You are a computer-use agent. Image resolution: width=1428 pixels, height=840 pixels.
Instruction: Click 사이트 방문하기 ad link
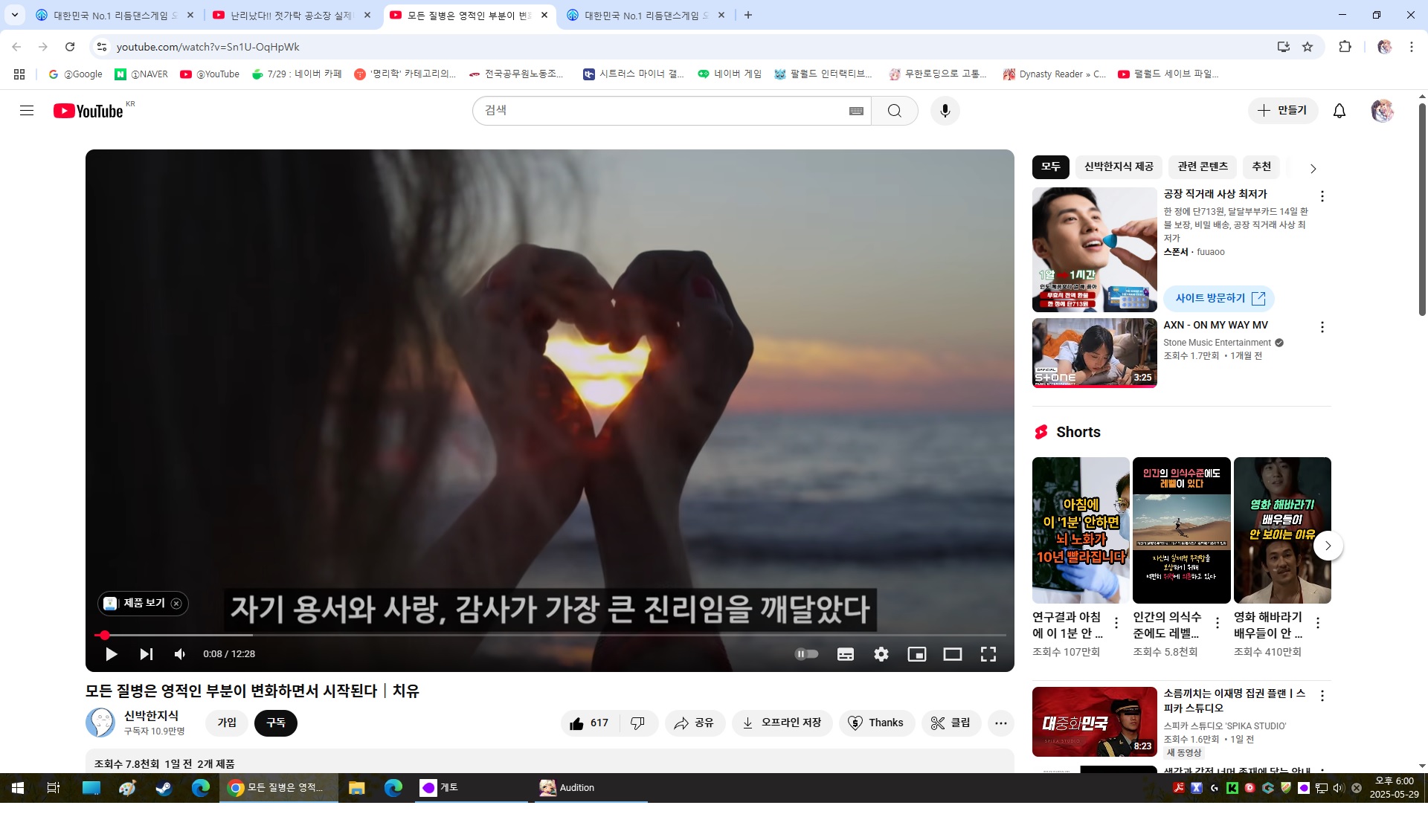(1219, 298)
